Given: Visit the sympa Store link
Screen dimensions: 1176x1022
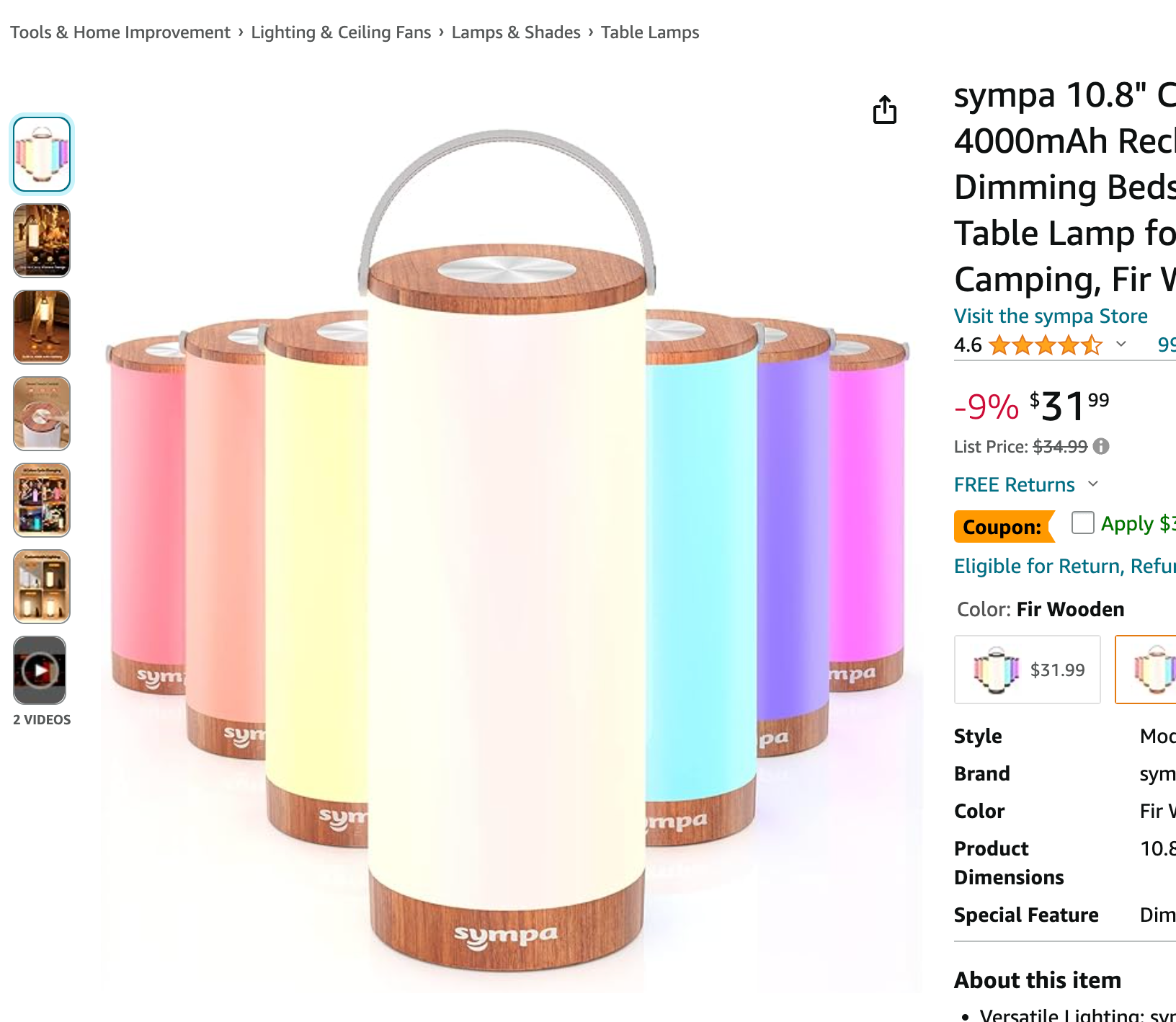Looking at the screenshot, I should click(x=1051, y=316).
